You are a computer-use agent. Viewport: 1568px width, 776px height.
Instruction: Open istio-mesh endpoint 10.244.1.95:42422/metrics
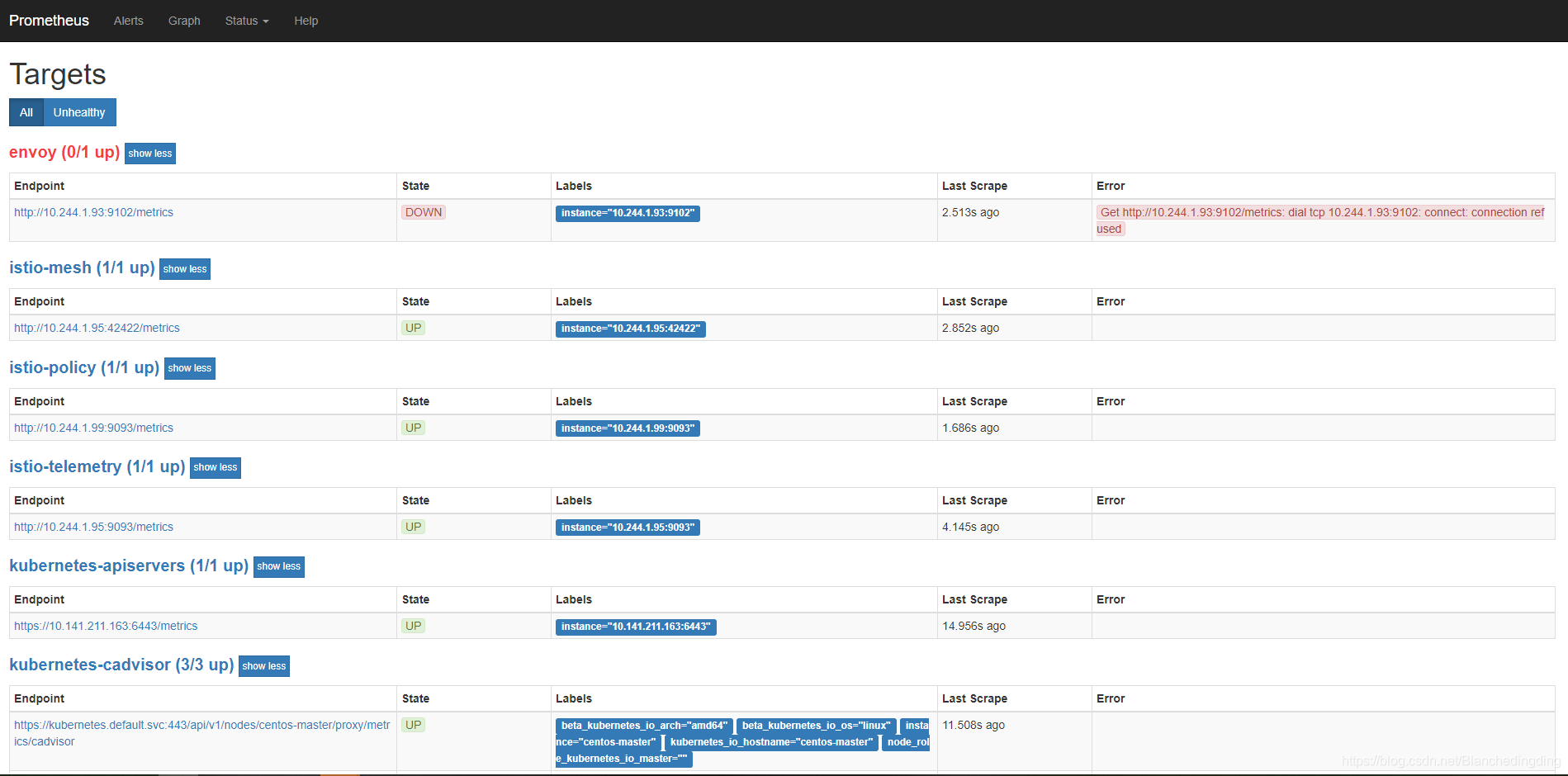[97, 328]
